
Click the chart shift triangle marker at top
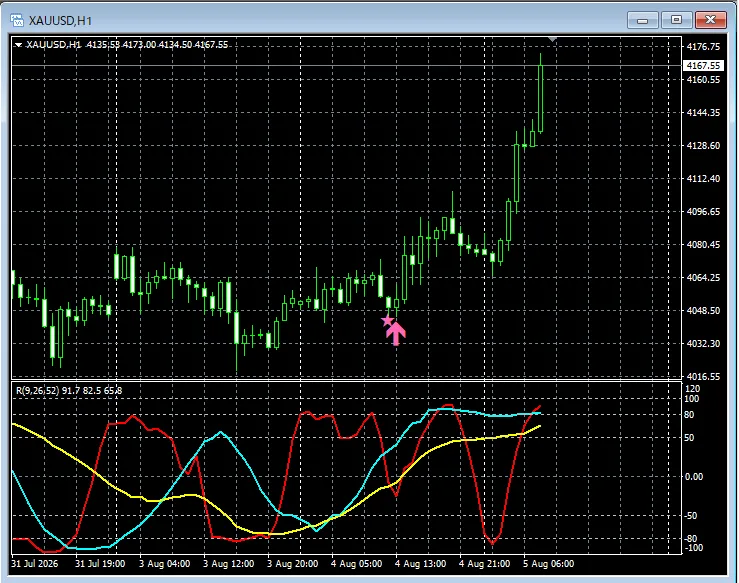552,40
